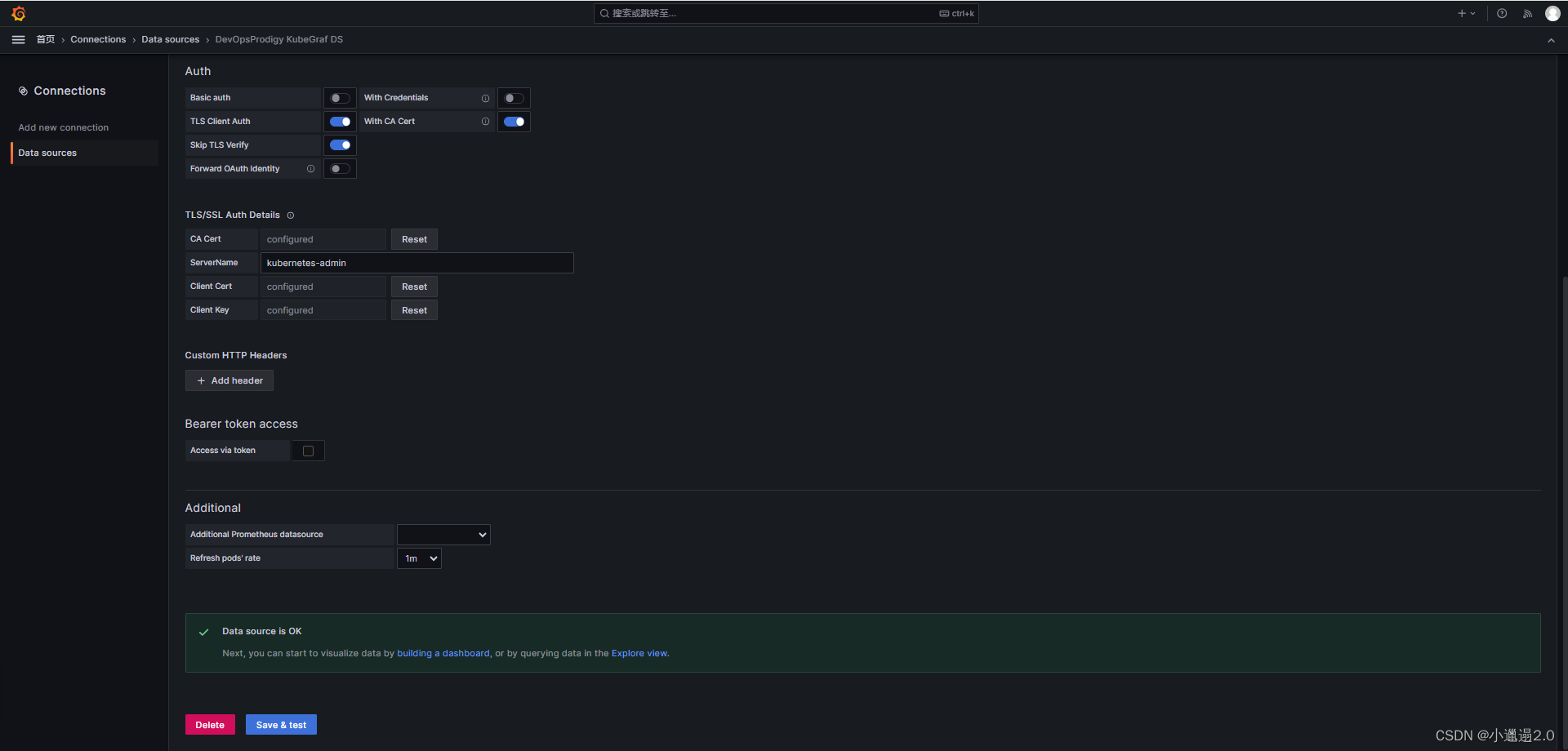Click the top search box
This screenshot has width=1568, height=751.
tap(786, 13)
